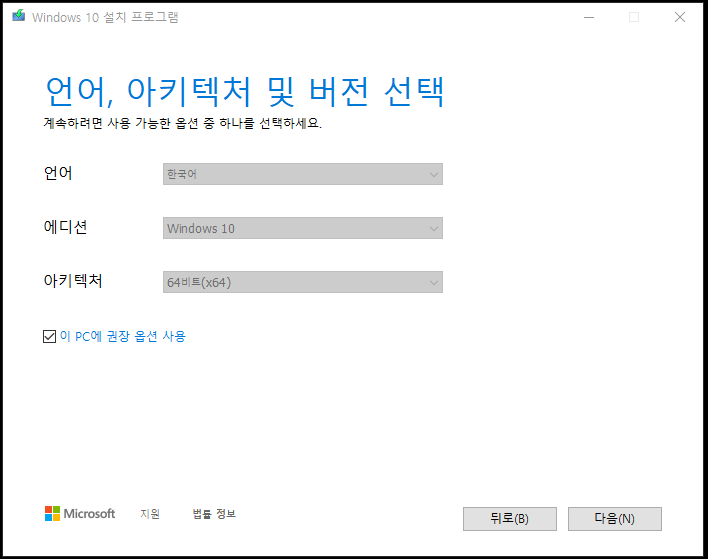Uncheck '이 PC에 권장 옵션 사용' checkbox
The width and height of the screenshot is (708, 559).
coord(49,336)
